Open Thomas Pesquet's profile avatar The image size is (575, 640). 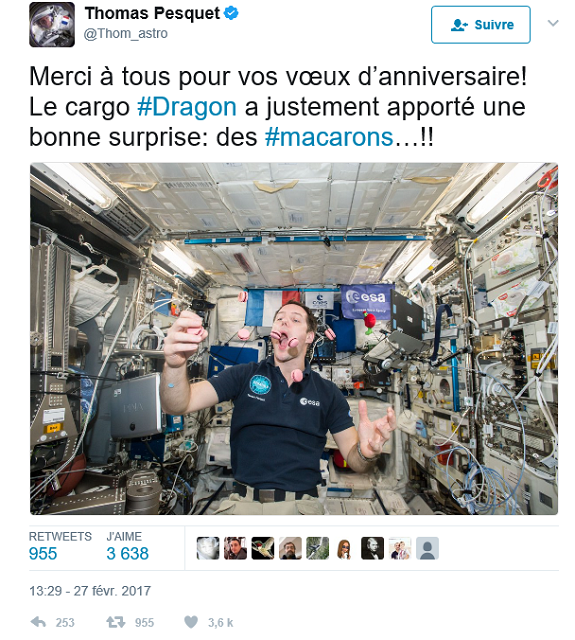click(x=52, y=24)
